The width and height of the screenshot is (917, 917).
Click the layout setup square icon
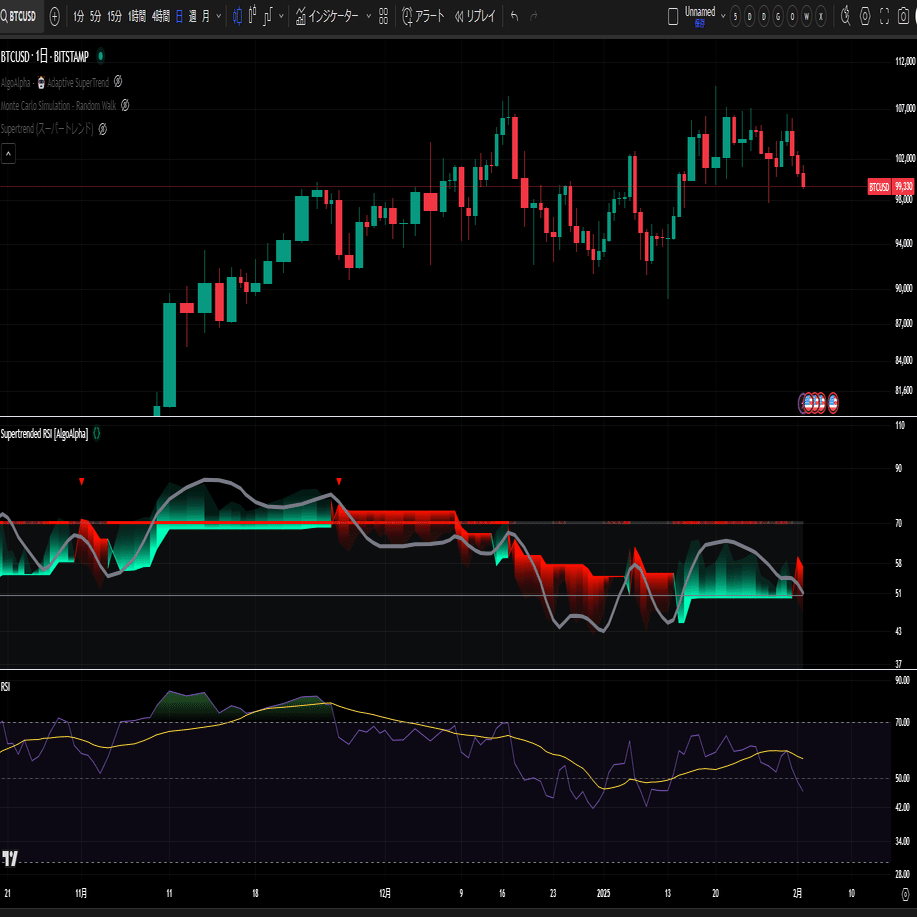[x=673, y=16]
